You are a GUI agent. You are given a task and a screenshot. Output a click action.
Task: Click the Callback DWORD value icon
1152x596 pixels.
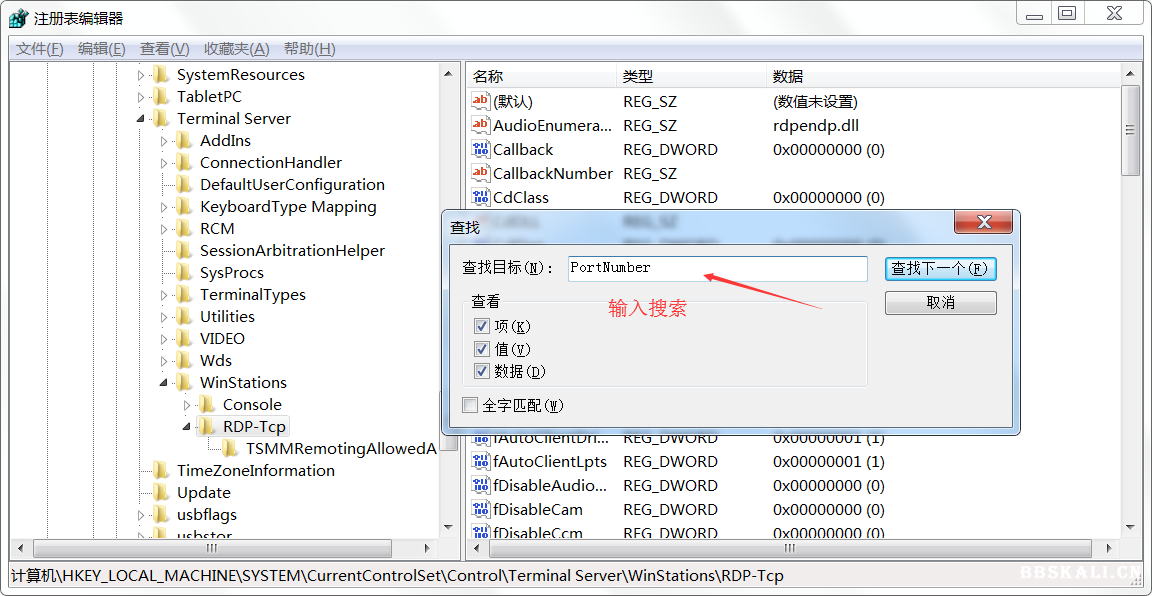pos(481,150)
